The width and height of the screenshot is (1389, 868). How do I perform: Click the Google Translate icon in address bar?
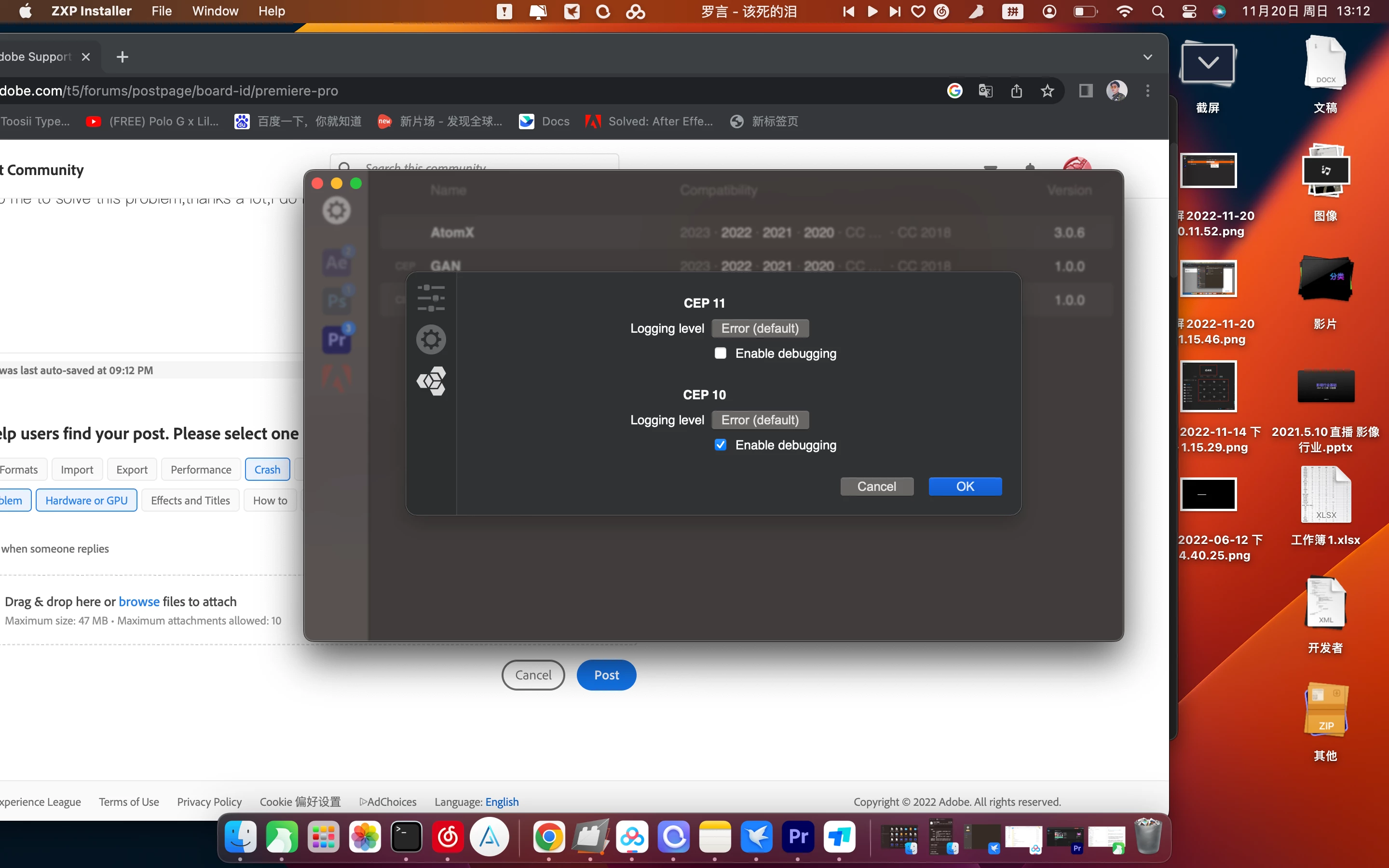coord(985,91)
